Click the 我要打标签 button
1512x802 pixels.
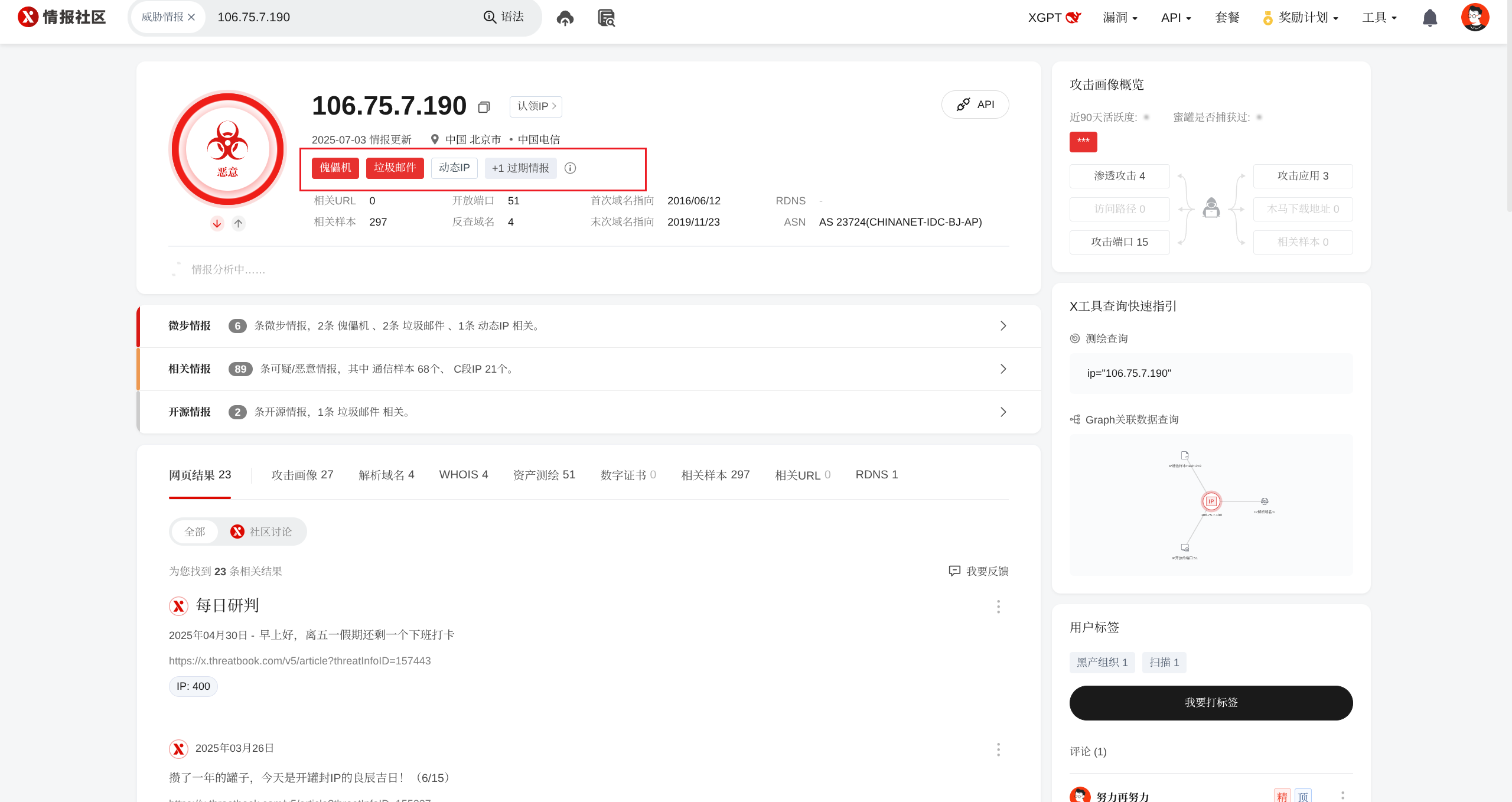pos(1211,702)
